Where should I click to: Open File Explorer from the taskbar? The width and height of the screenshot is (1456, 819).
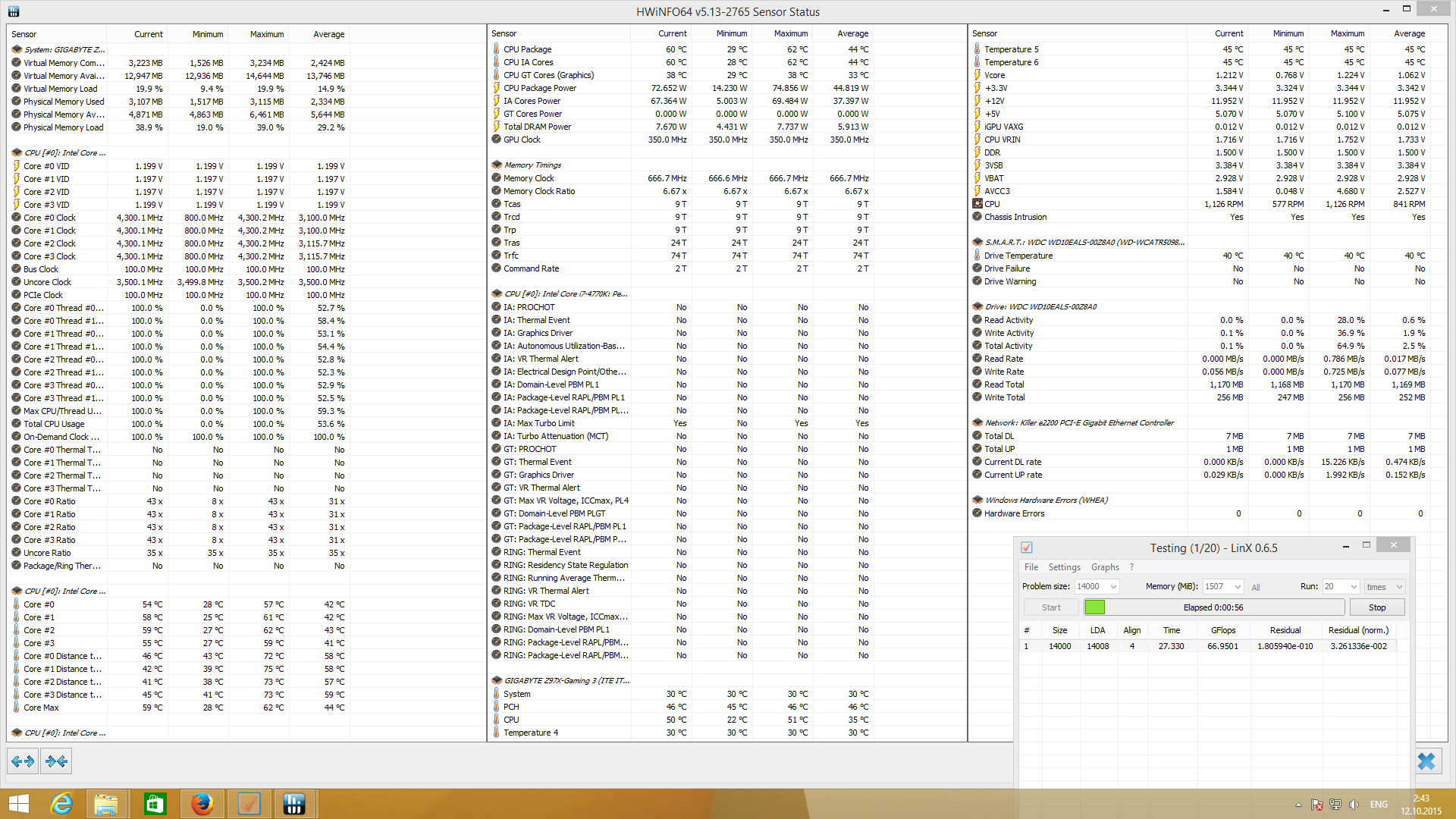coord(106,804)
